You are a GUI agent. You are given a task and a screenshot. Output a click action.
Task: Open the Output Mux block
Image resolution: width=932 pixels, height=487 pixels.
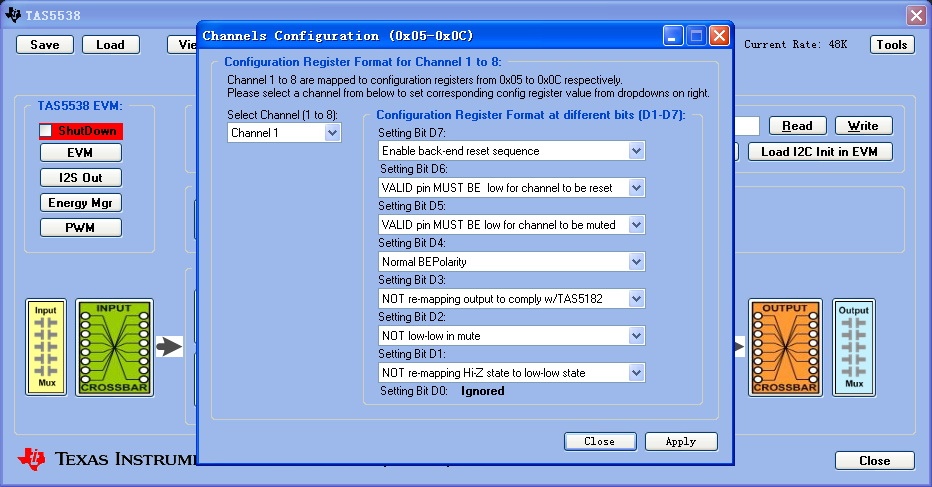854,347
